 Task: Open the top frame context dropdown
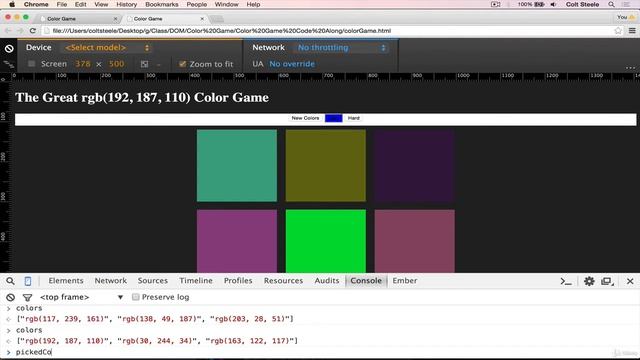(81, 297)
